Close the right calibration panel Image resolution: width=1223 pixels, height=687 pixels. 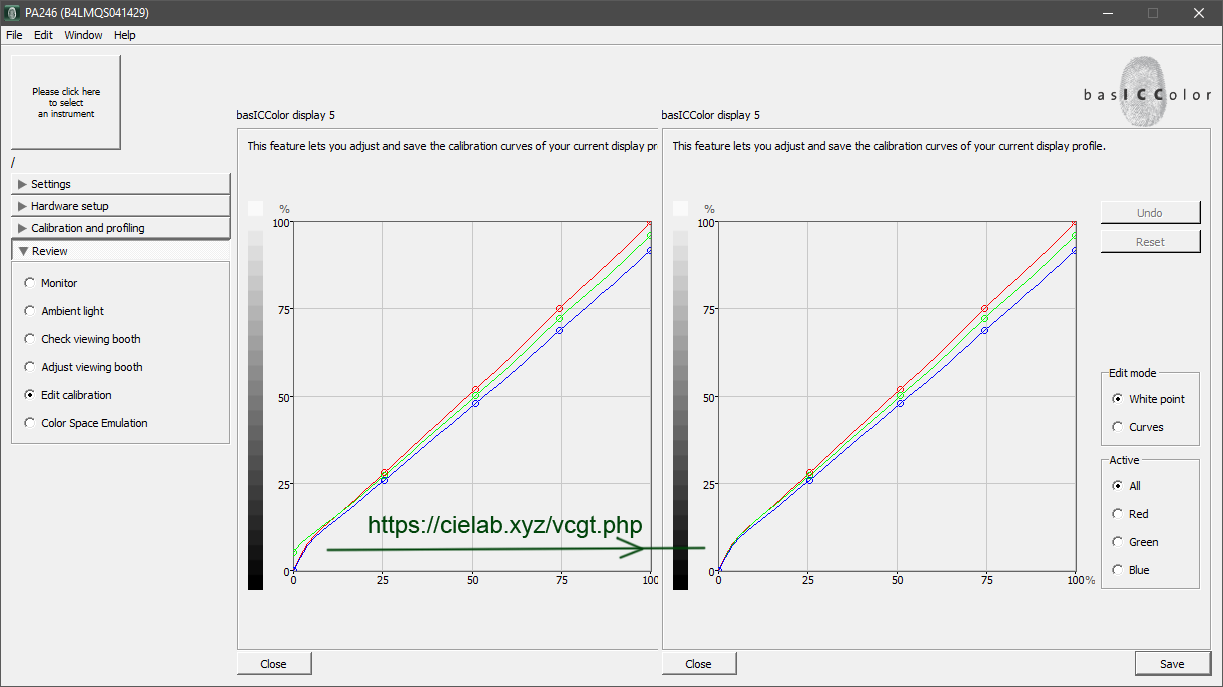(698, 664)
